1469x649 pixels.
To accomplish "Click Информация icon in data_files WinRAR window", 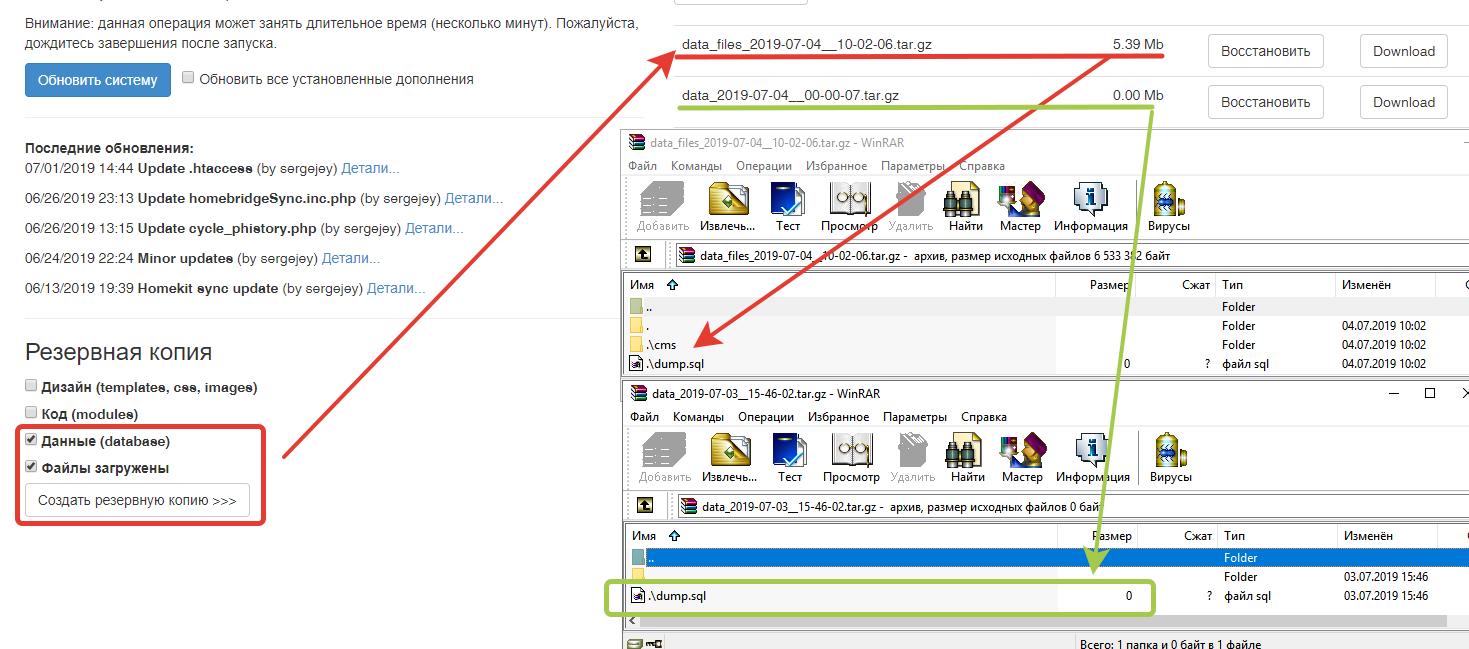I will click(x=1091, y=207).
